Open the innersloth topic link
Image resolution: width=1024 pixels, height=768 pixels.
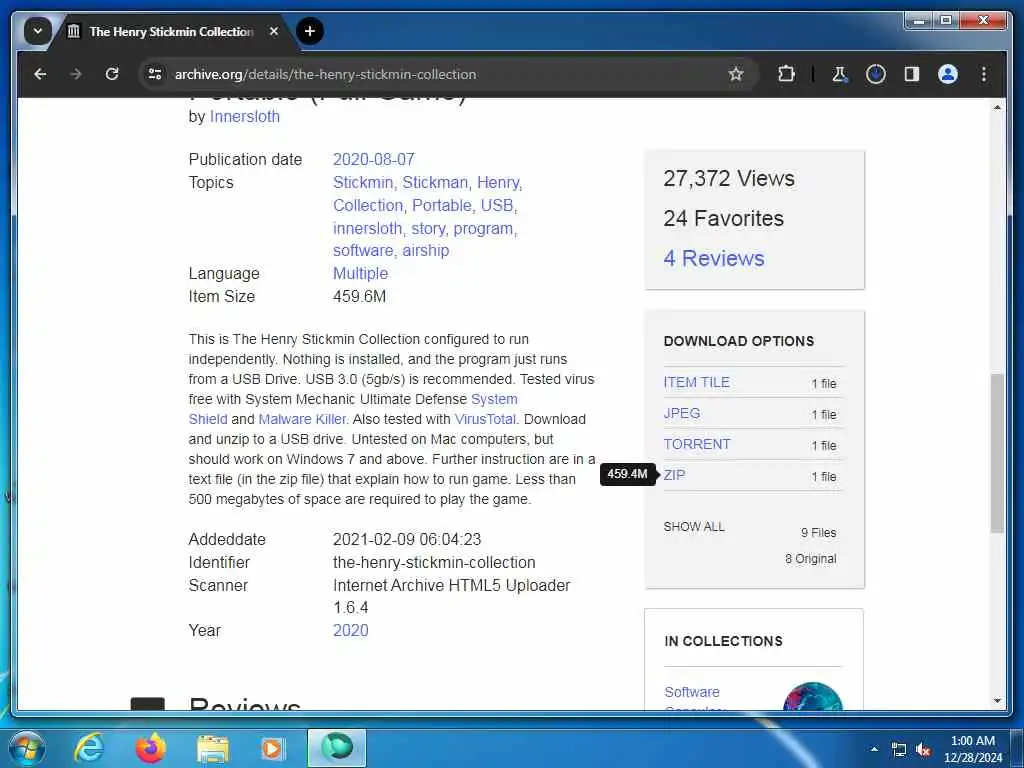click(x=368, y=229)
